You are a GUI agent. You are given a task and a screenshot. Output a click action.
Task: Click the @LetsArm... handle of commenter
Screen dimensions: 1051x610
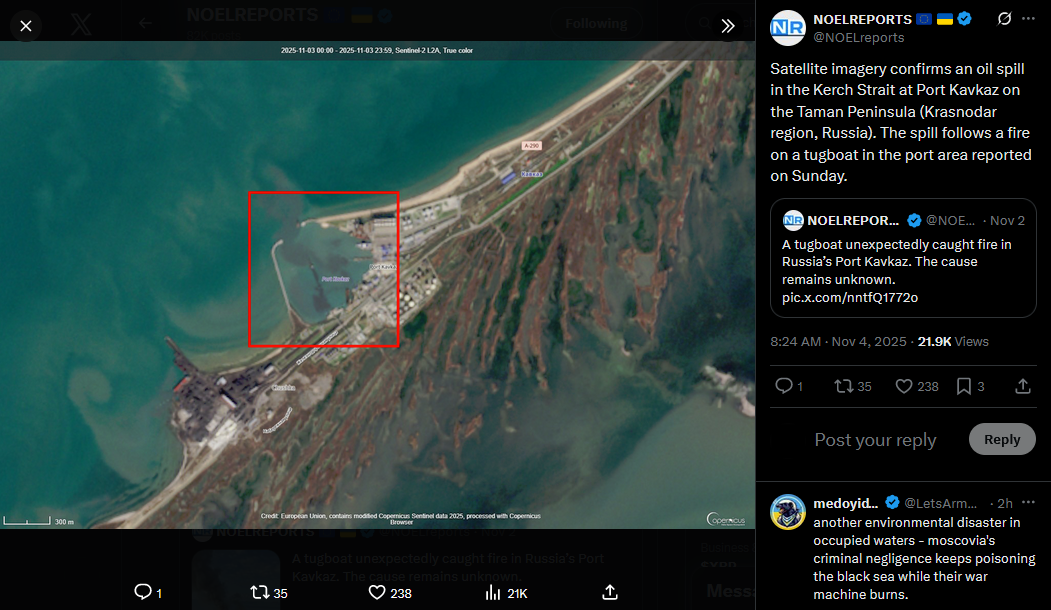(940, 503)
